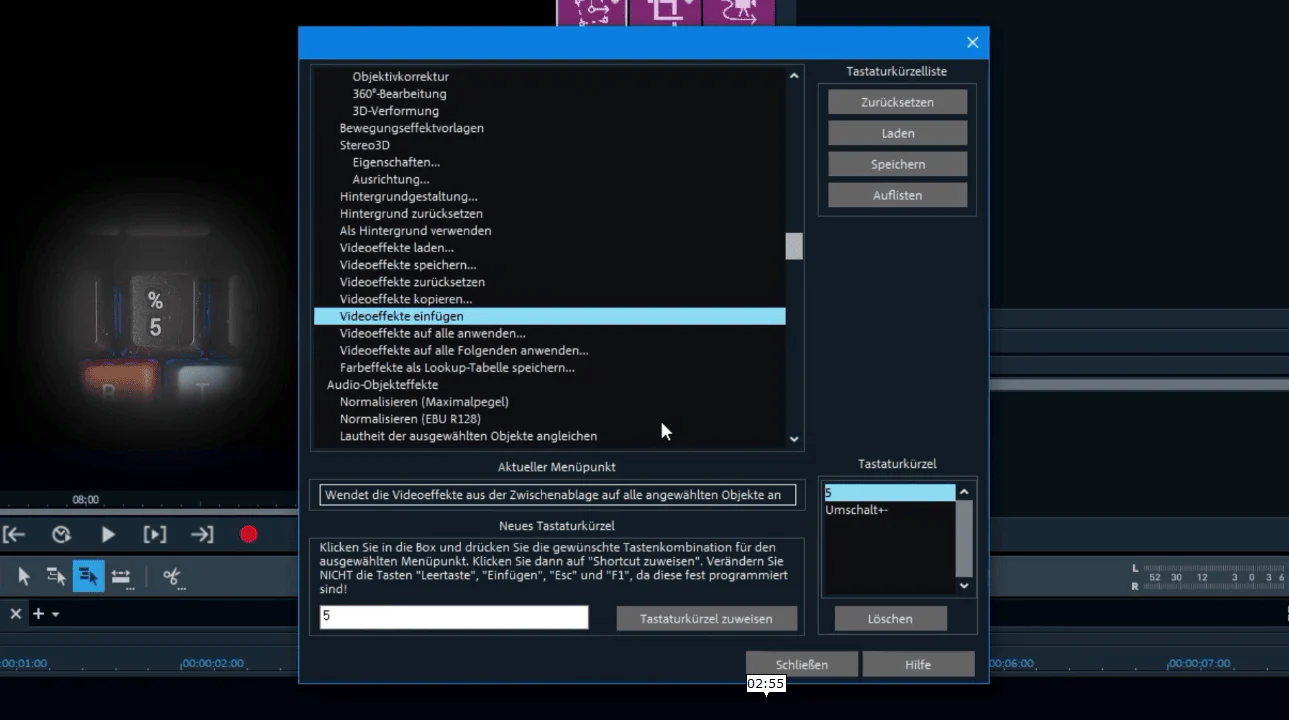
Task: Jump to range end in transport bar
Action: click(x=202, y=534)
